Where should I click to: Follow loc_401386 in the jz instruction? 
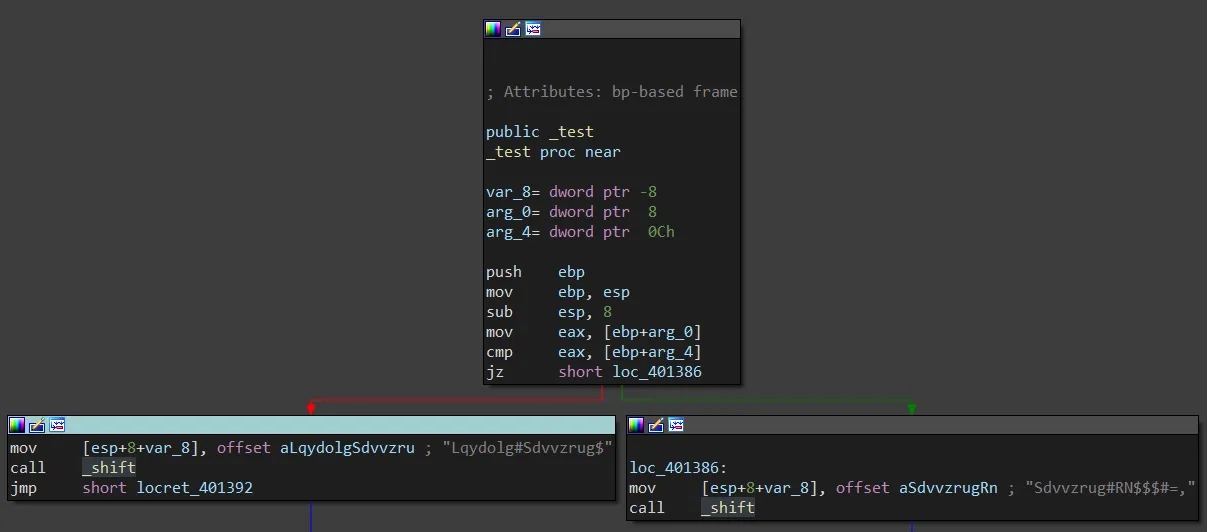tap(657, 372)
